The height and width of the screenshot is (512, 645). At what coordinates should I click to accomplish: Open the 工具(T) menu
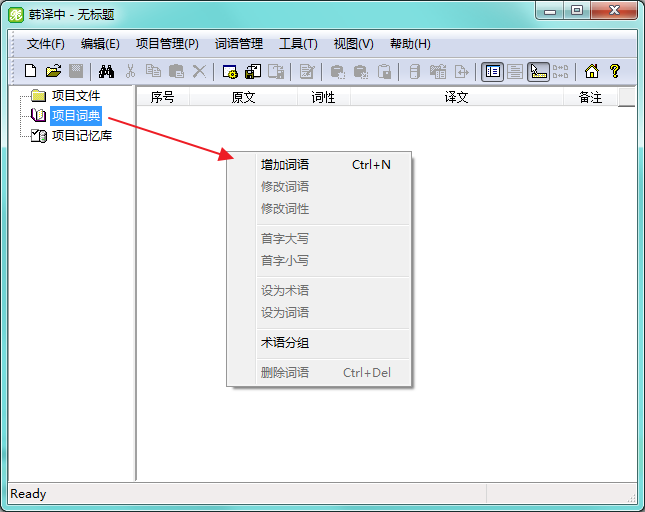pyautogui.click(x=298, y=44)
